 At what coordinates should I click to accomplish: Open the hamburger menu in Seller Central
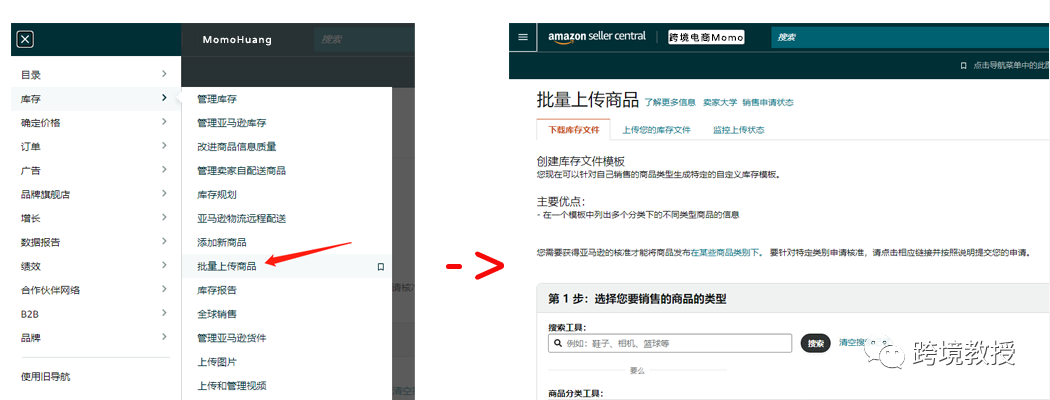click(523, 37)
